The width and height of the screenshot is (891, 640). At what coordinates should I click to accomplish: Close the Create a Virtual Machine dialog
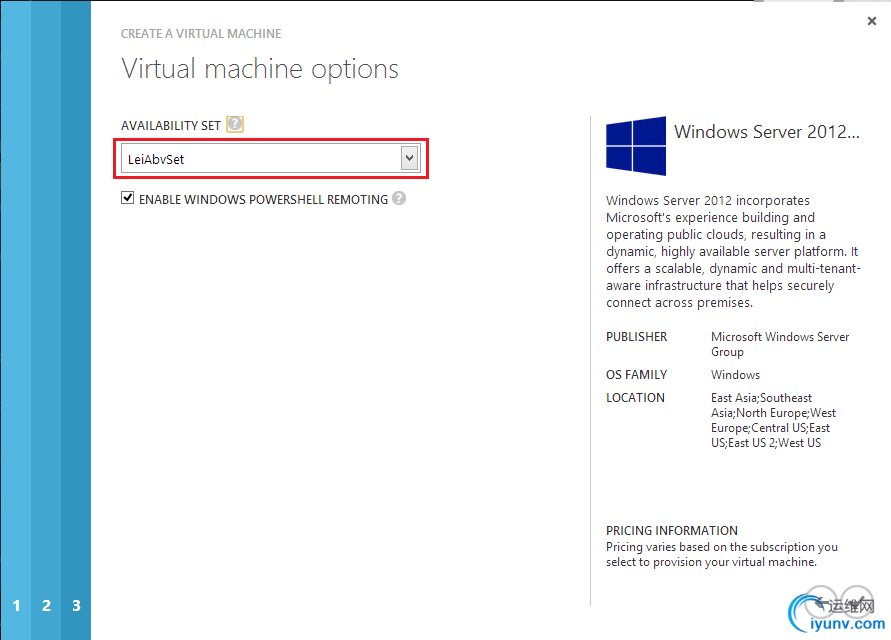tap(872, 21)
